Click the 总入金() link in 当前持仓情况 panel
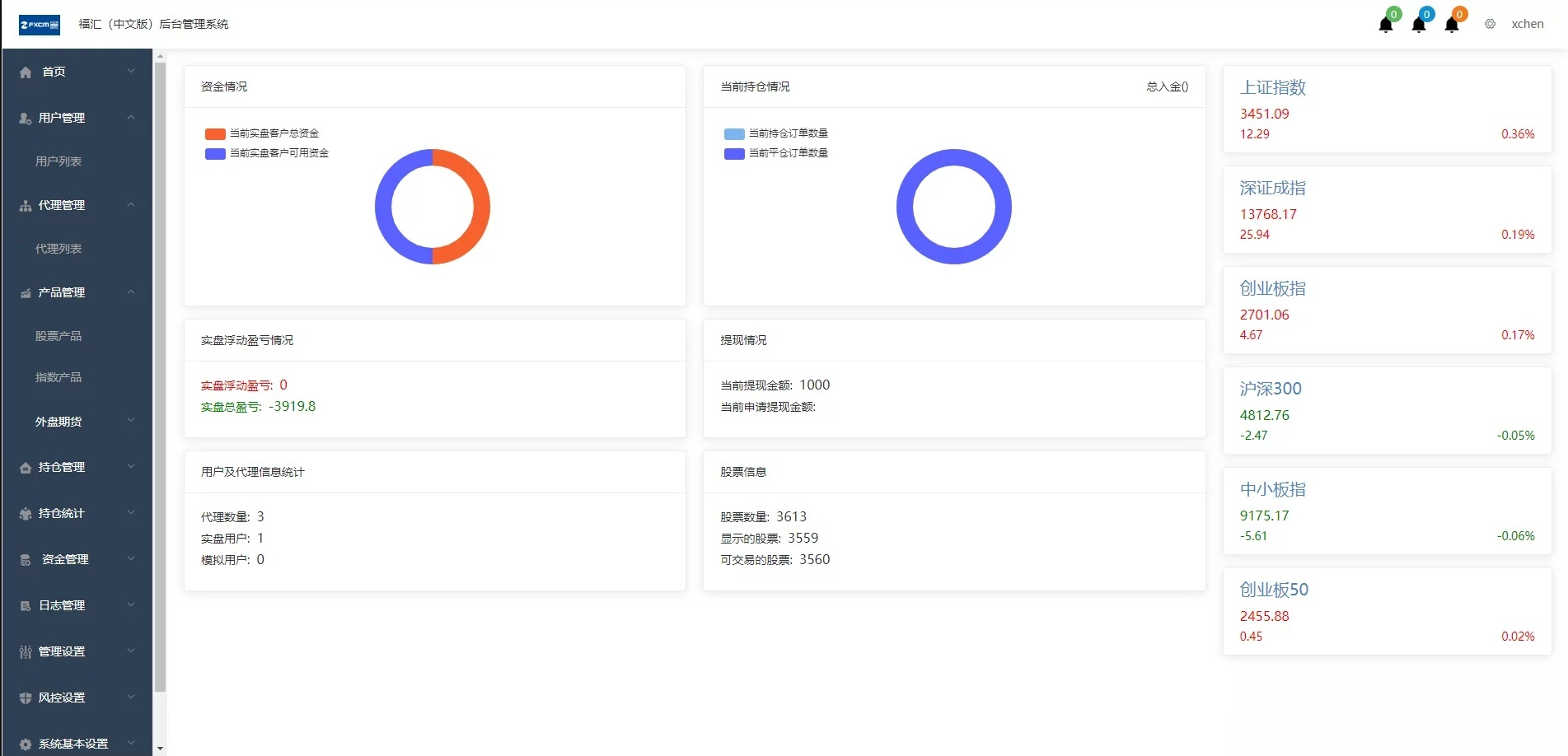The image size is (1568, 756). tap(1165, 86)
